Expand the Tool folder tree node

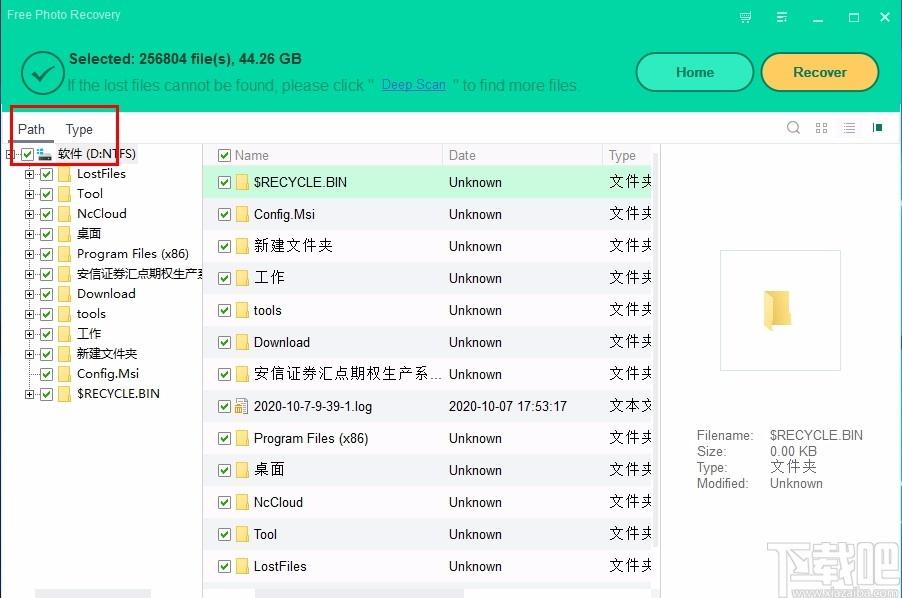(29, 194)
